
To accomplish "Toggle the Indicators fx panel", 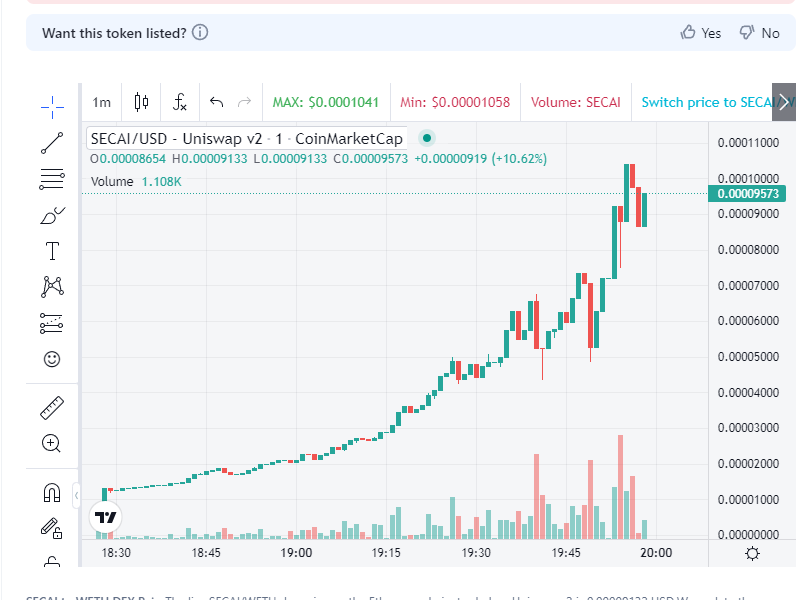I will 180,101.
